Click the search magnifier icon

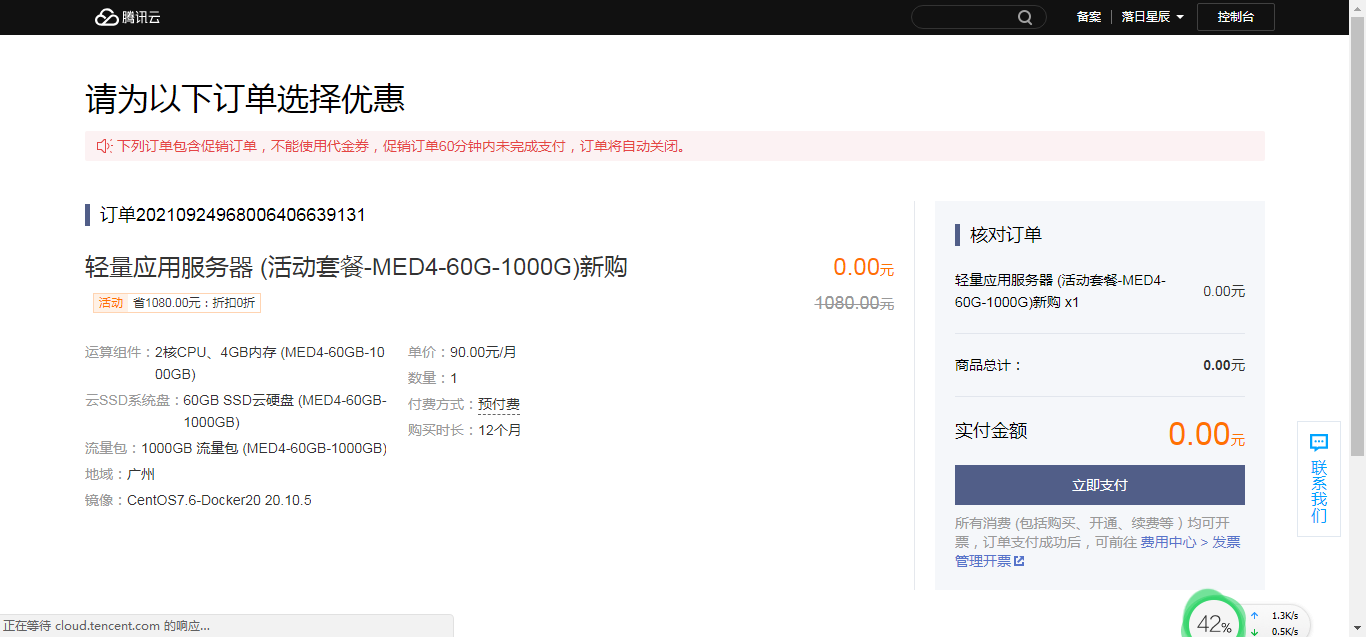point(1025,17)
